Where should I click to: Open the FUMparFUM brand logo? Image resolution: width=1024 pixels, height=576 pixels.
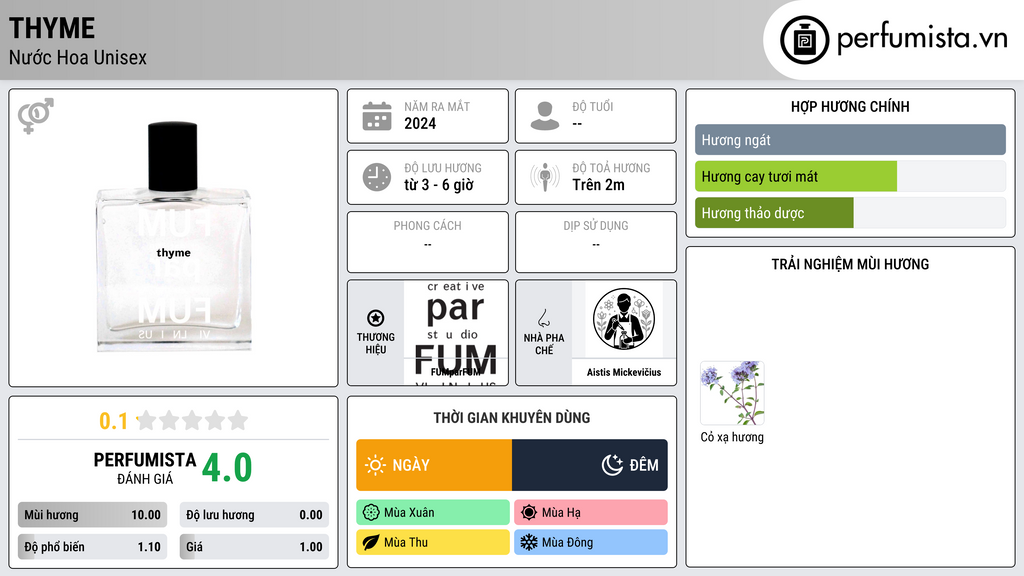[x=456, y=333]
